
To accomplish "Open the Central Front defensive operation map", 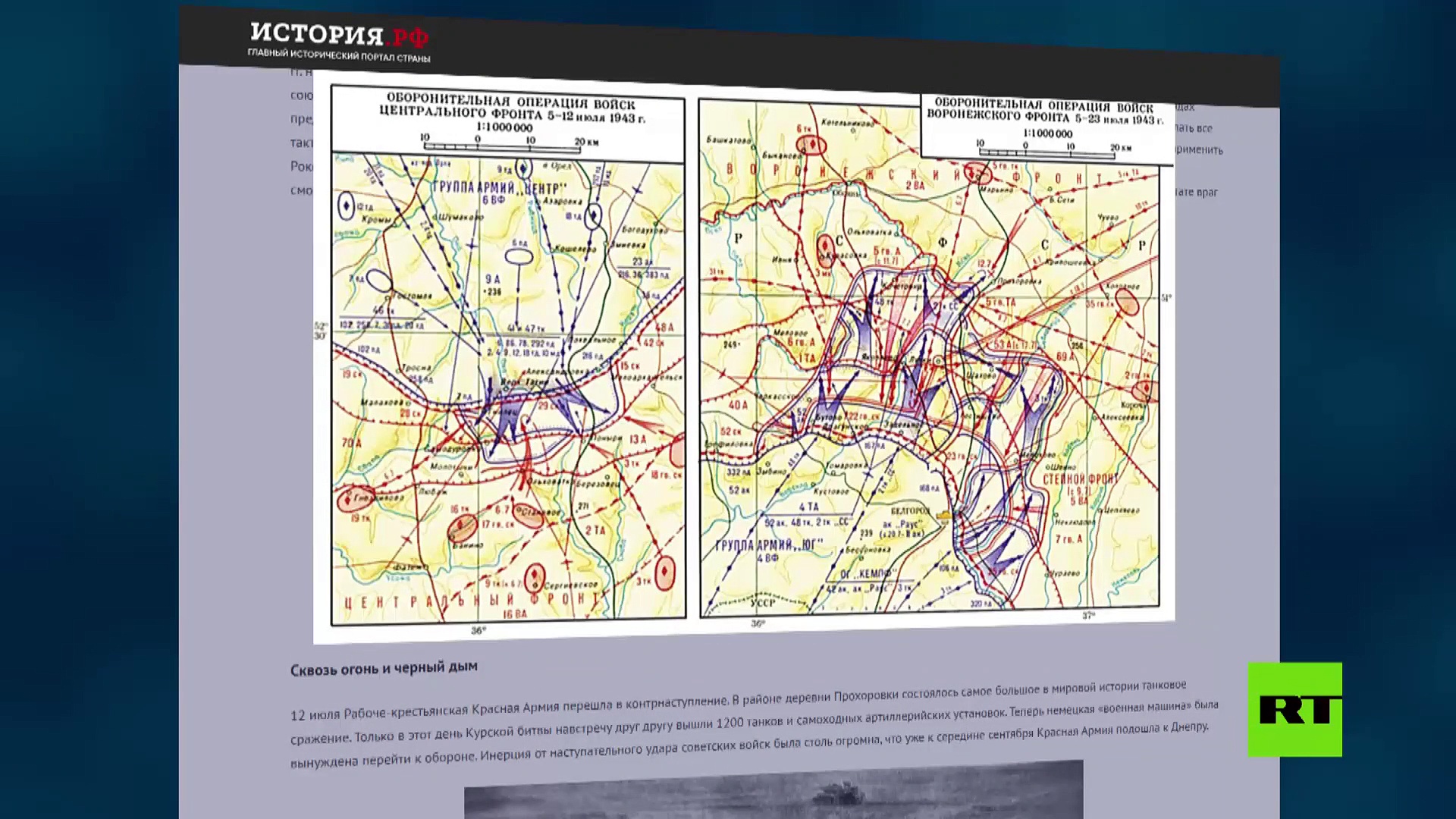I will pyautogui.click(x=508, y=355).
